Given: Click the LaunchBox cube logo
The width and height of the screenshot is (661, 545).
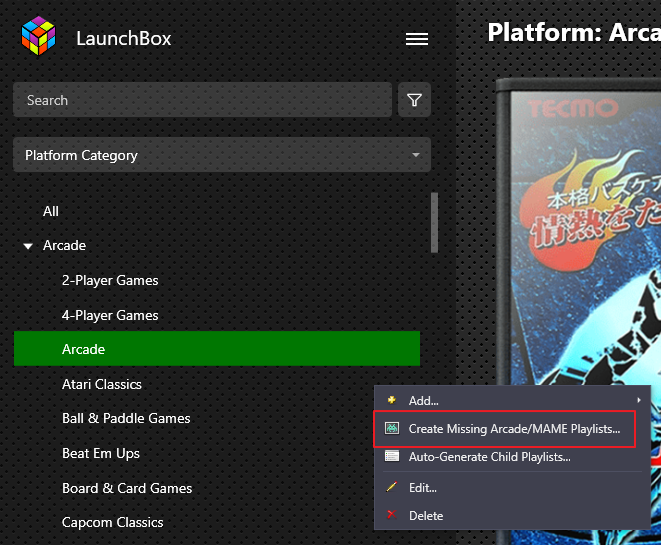Looking at the screenshot, I should [38, 36].
